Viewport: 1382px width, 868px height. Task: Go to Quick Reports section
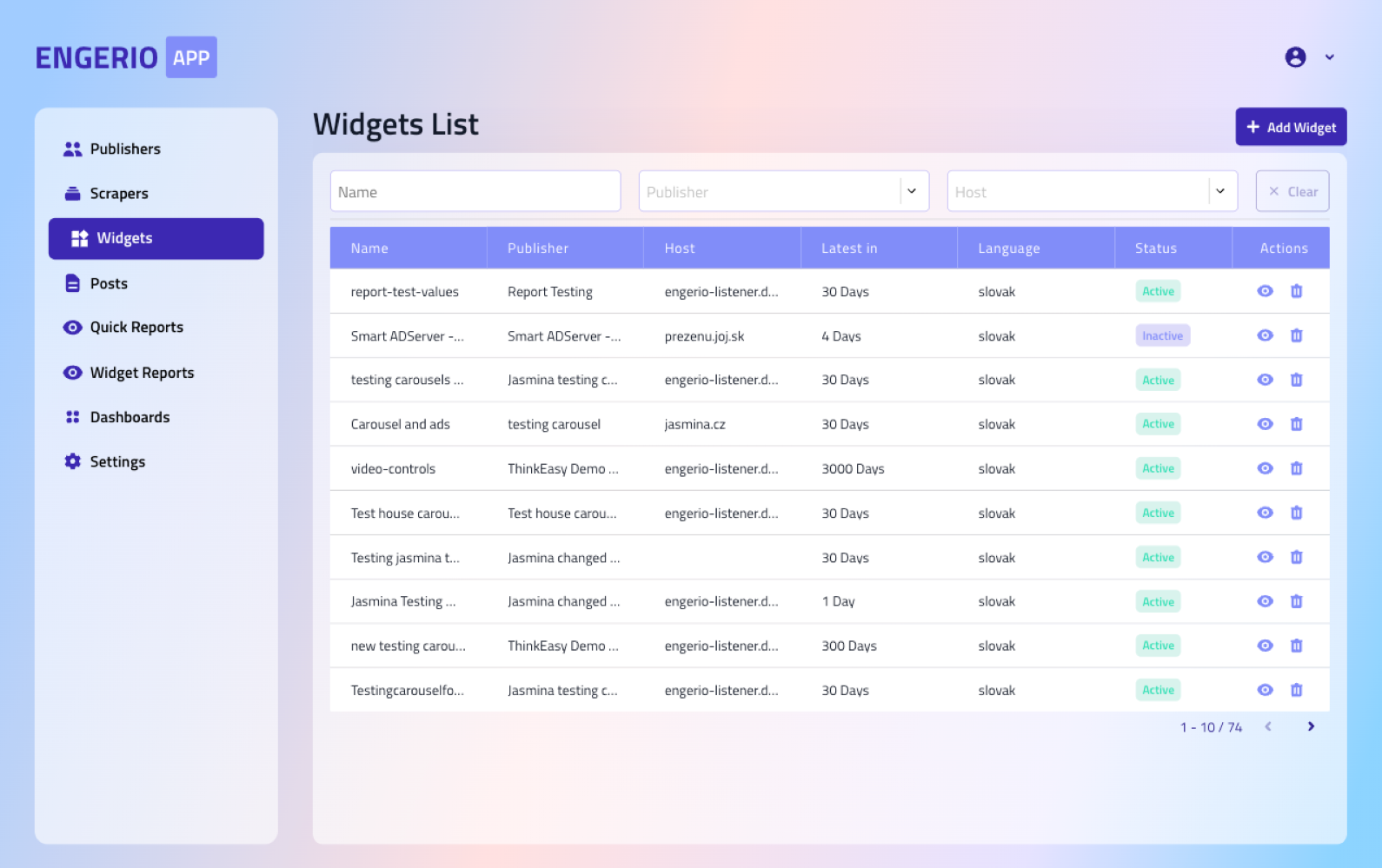point(136,328)
